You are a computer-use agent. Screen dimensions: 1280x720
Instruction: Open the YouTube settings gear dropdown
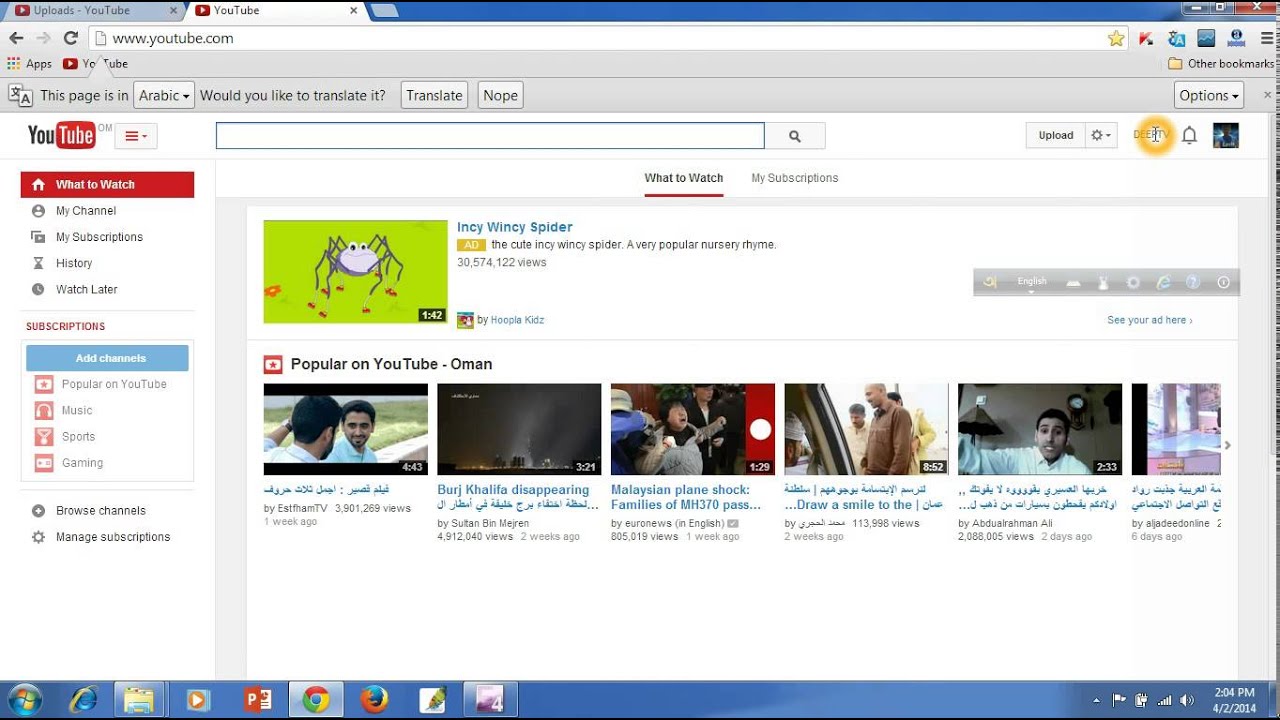1101,135
